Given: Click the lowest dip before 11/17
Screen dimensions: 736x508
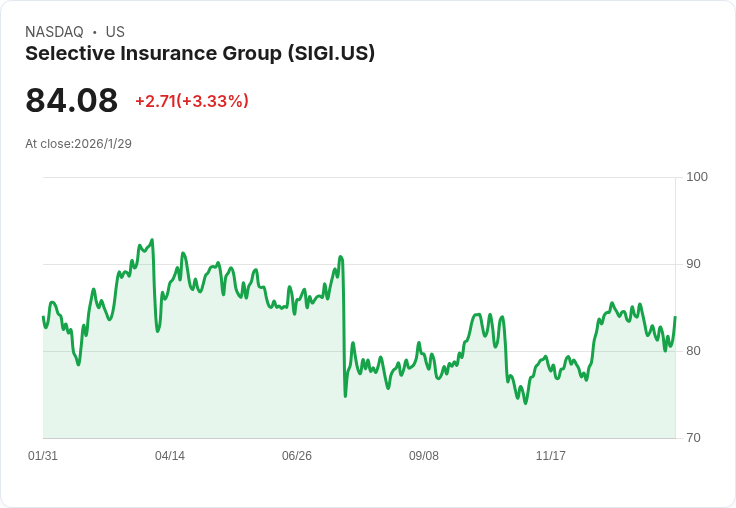Looking at the screenshot, I should [x=525, y=403].
